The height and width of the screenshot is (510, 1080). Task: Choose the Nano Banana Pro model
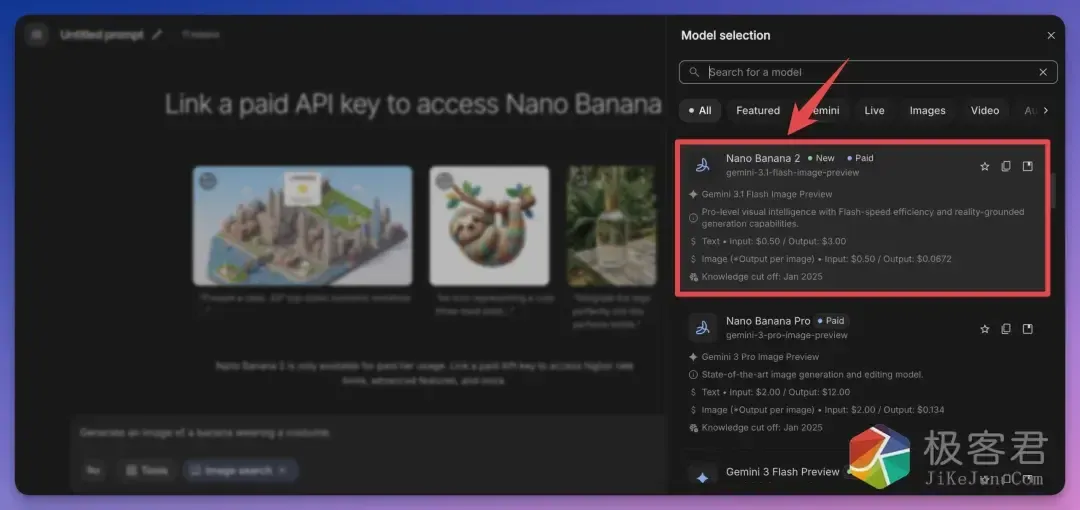point(768,321)
